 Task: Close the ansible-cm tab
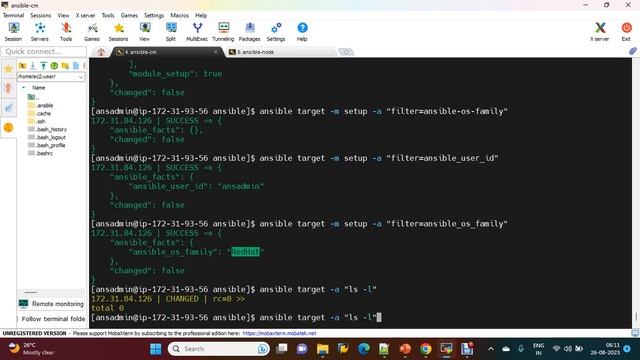(216, 52)
